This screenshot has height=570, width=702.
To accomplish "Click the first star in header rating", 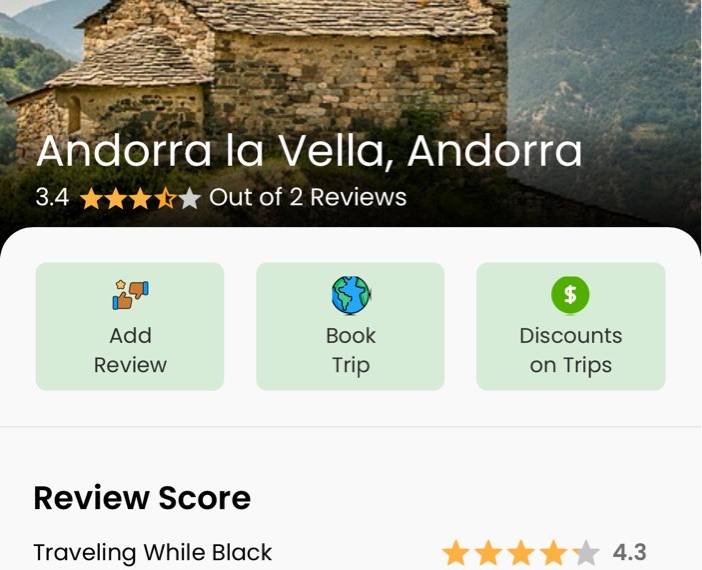I will point(91,198).
